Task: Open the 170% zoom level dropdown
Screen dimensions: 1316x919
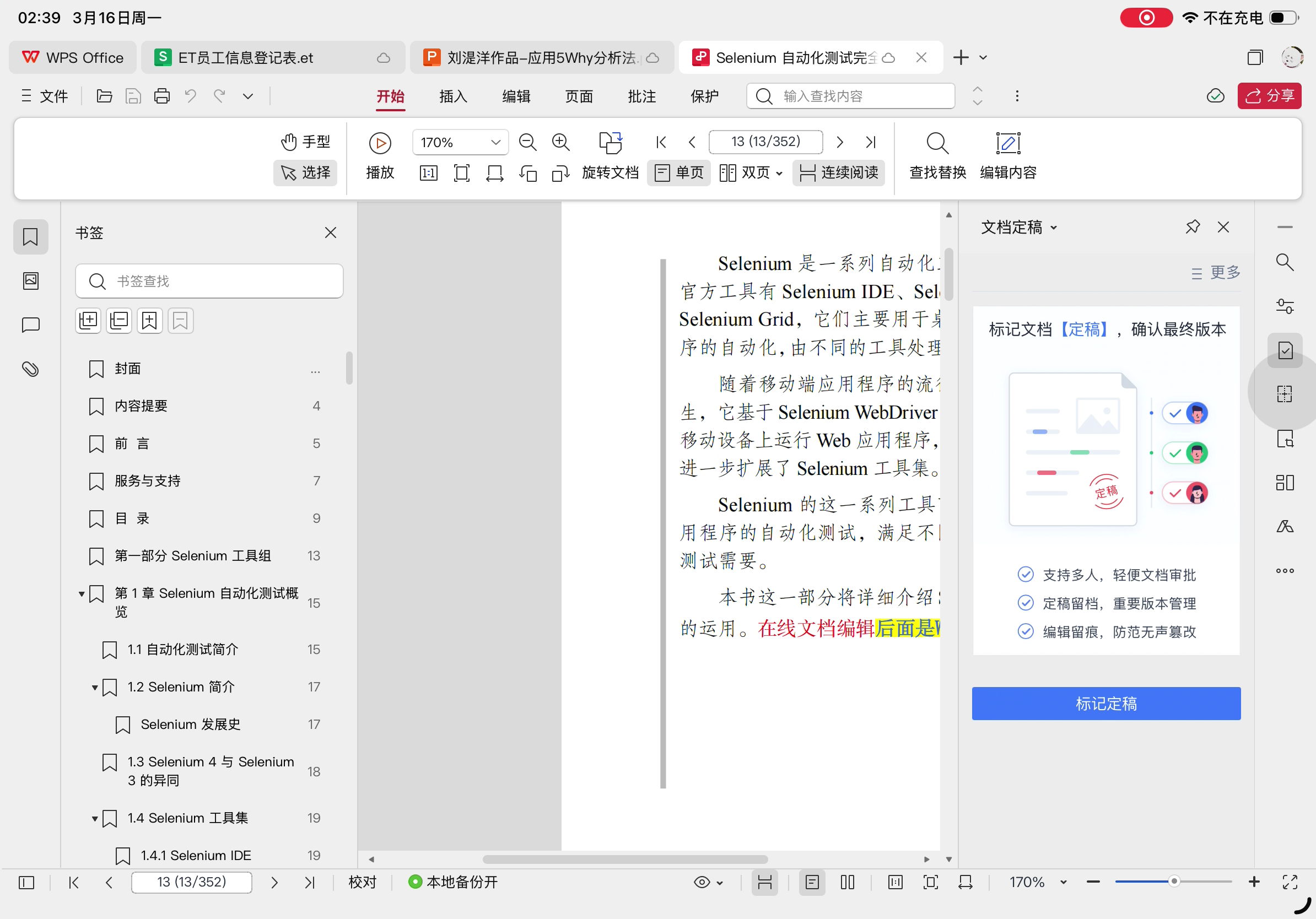Action: (495, 142)
